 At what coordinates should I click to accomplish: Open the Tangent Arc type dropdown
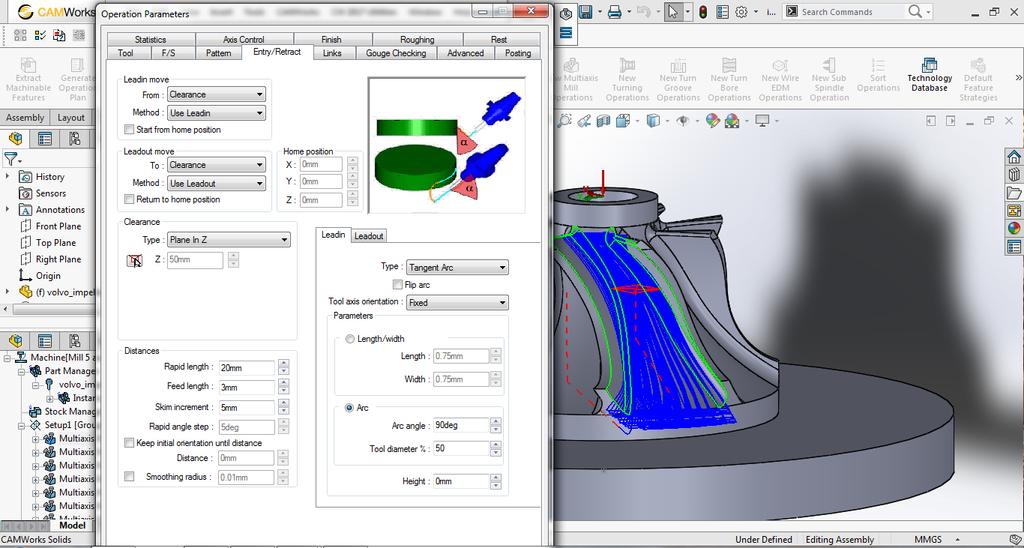[x=457, y=267]
